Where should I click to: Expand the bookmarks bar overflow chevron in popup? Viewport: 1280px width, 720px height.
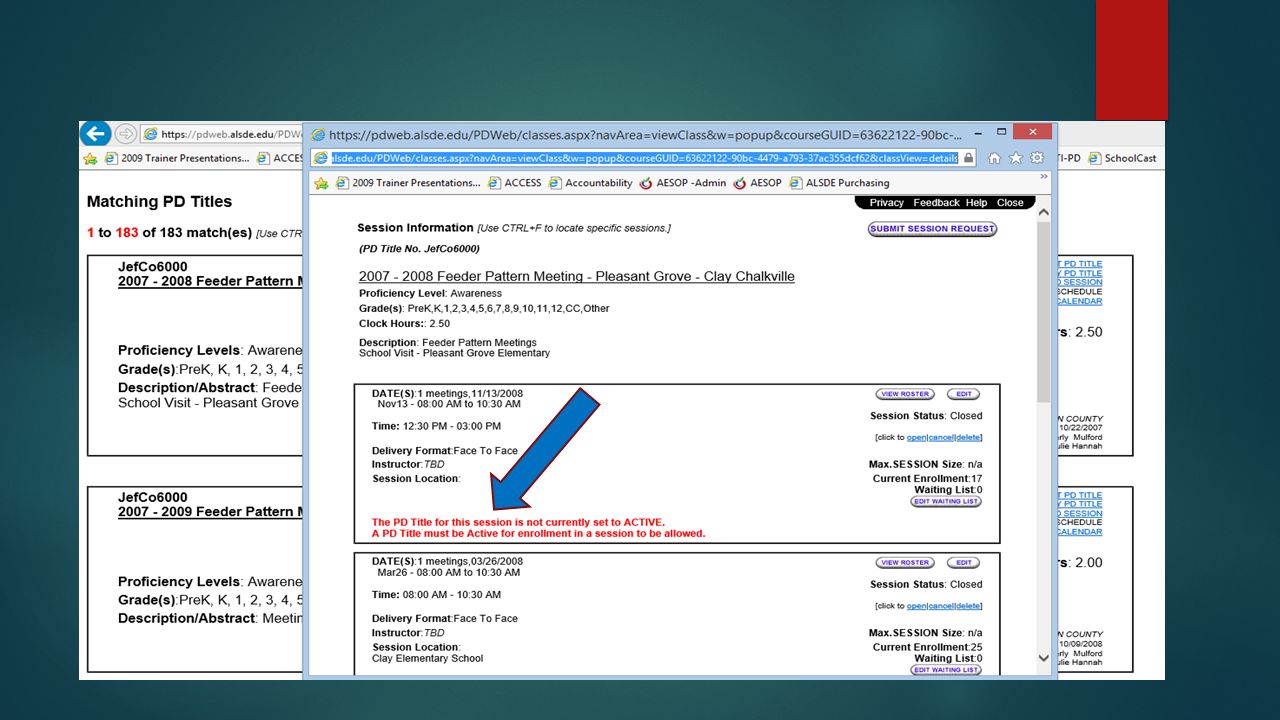[1044, 177]
